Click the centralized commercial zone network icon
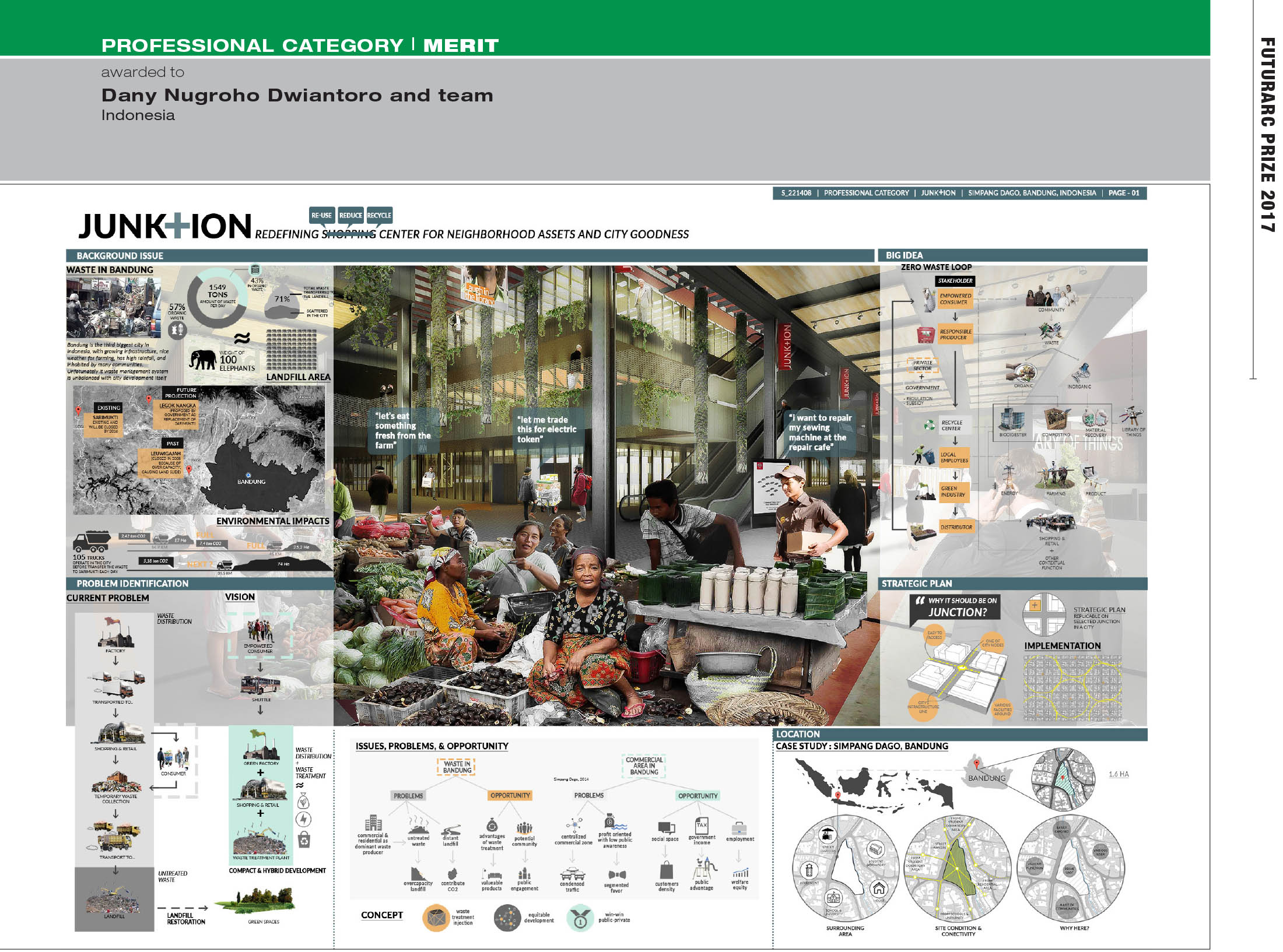 [x=574, y=824]
